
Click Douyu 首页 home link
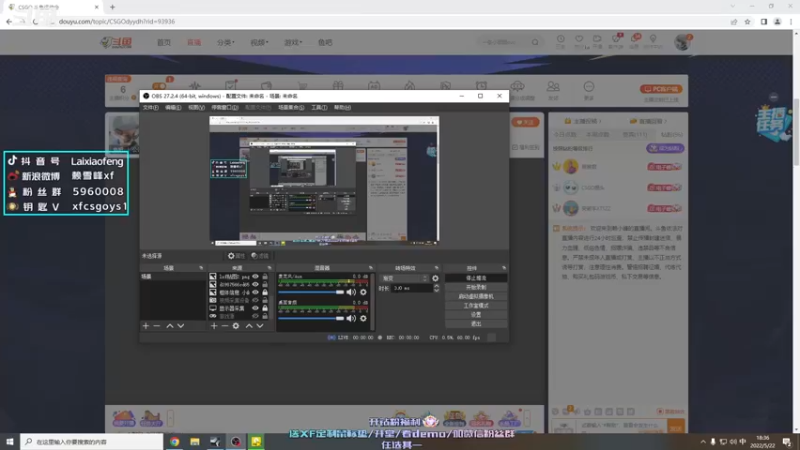164,42
